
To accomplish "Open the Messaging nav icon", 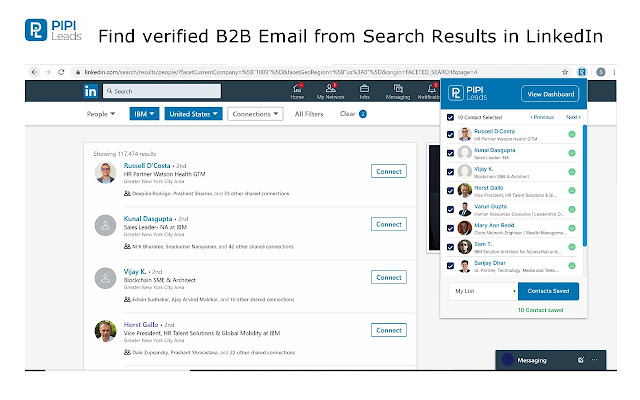I will (398, 89).
